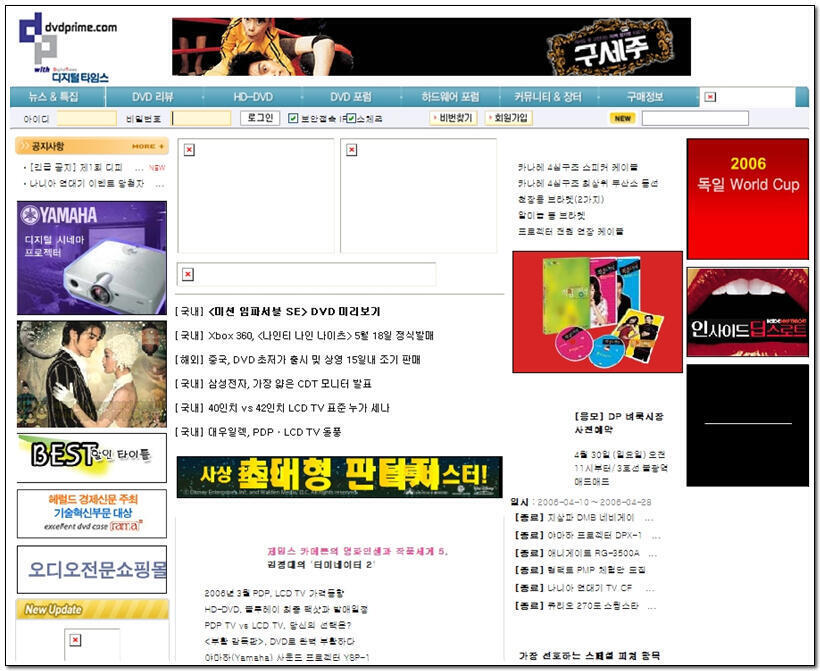
Task: Click the search field beside NEW badge
Action: [x=695, y=119]
